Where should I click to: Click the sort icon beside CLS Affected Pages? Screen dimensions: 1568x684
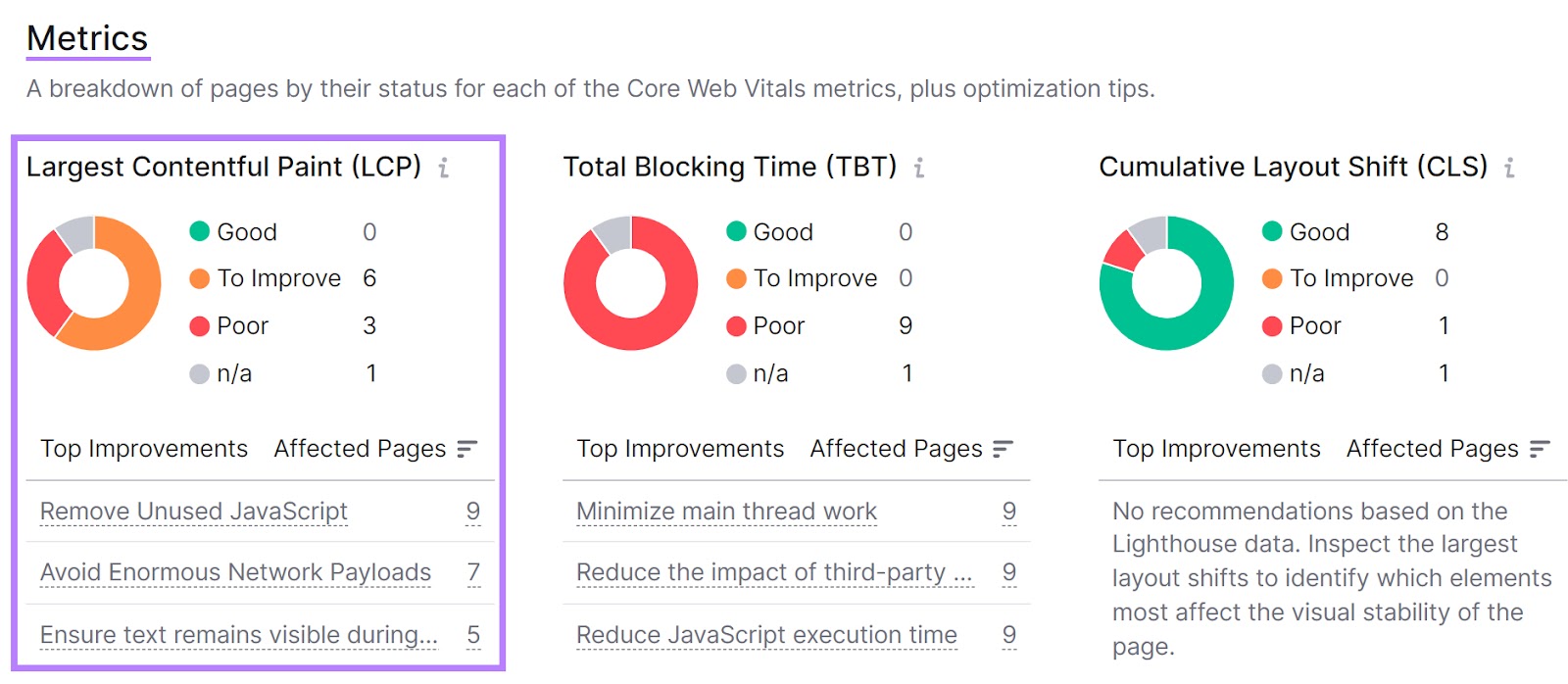(1539, 449)
